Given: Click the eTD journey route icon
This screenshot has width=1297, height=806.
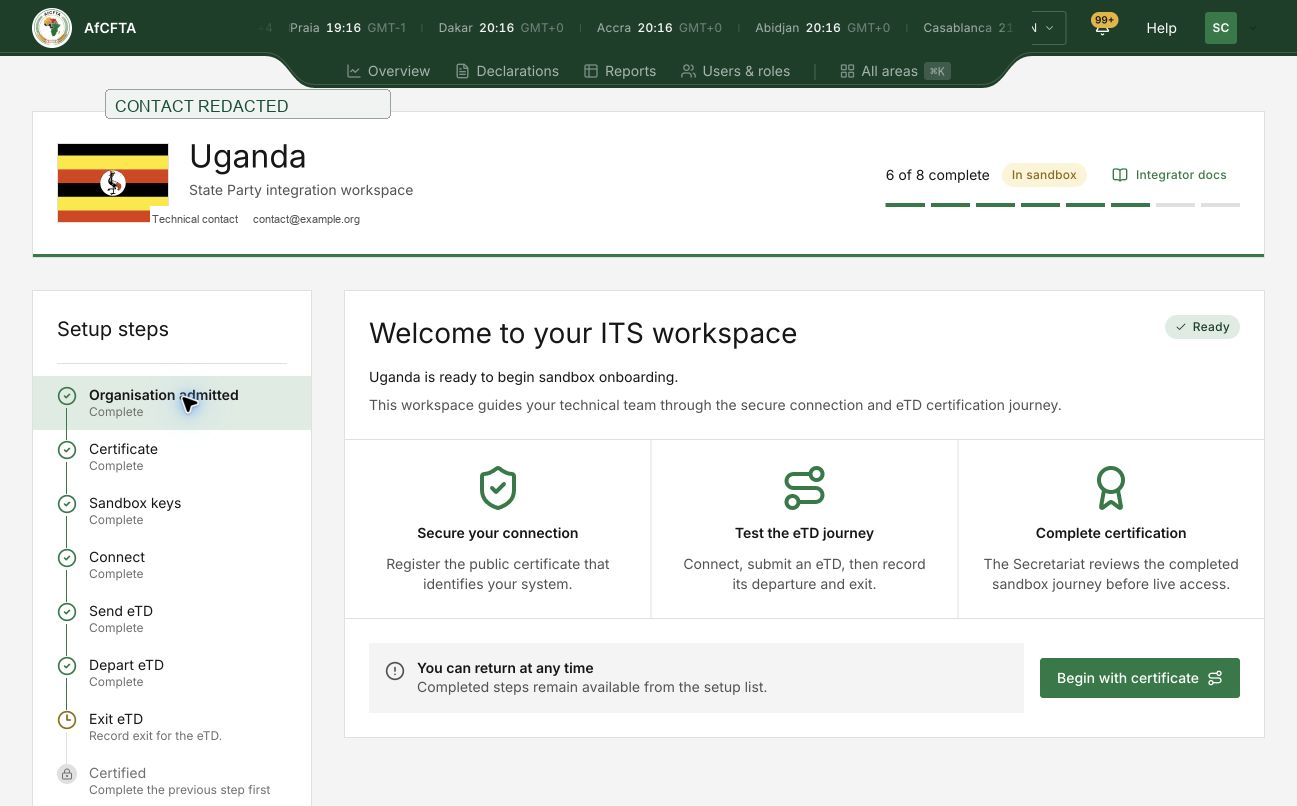Looking at the screenshot, I should pyautogui.click(x=804, y=488).
